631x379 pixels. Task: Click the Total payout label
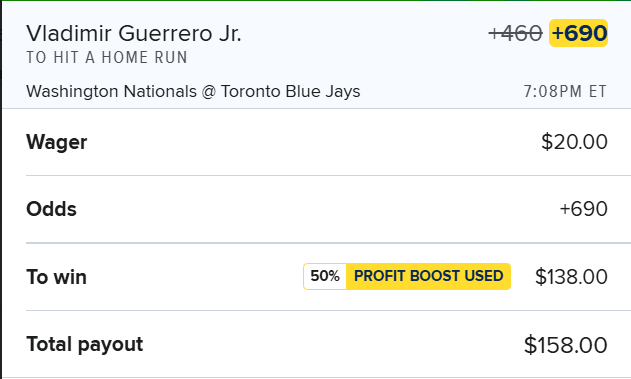85,345
